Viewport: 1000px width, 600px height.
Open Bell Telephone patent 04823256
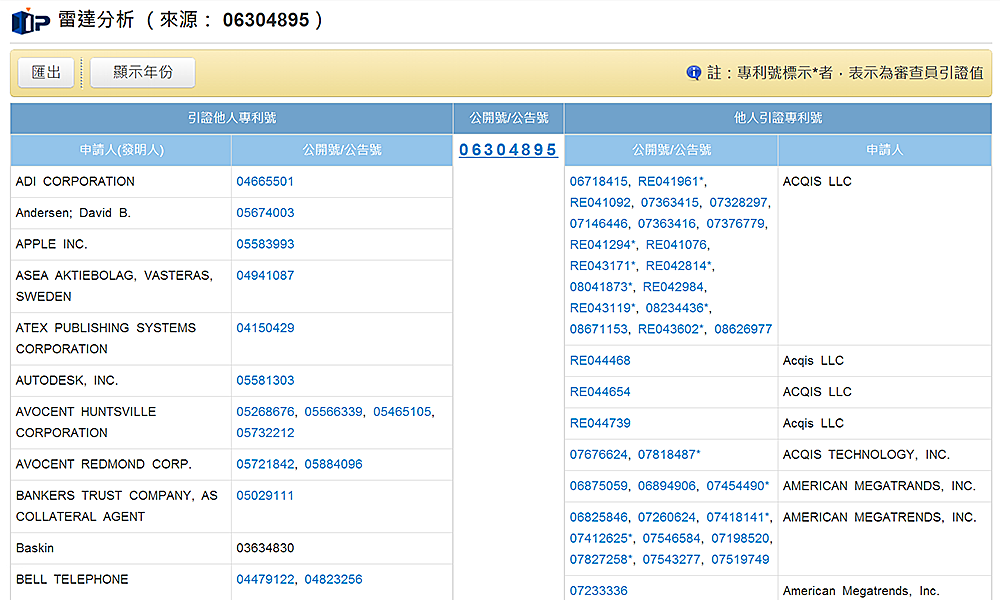pos(334,579)
